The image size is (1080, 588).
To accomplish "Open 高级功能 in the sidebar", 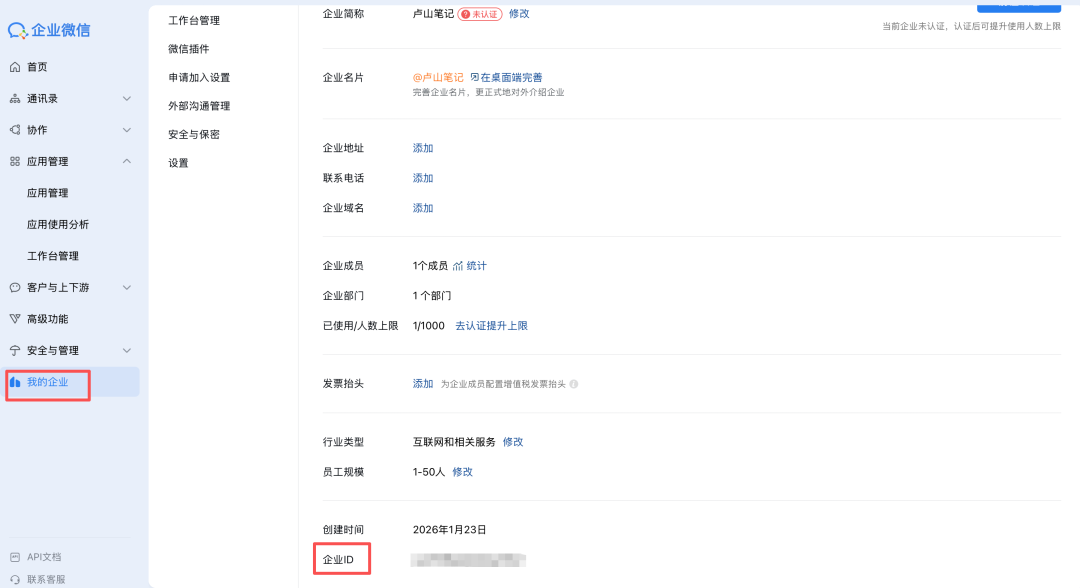I will coord(48,319).
